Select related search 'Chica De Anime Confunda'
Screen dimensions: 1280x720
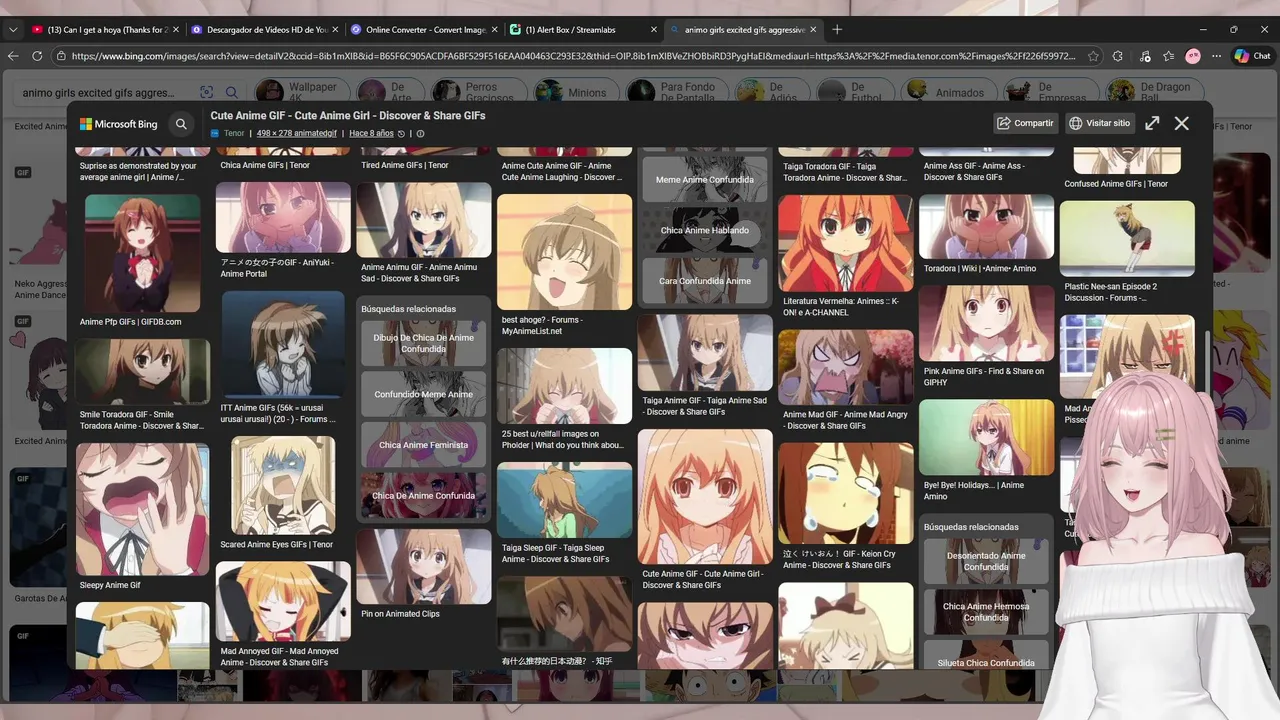point(424,495)
